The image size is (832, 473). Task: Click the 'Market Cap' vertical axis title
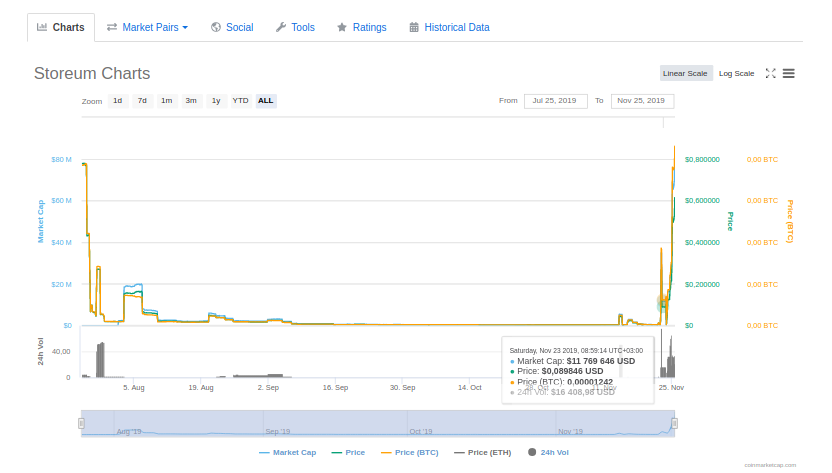40,221
